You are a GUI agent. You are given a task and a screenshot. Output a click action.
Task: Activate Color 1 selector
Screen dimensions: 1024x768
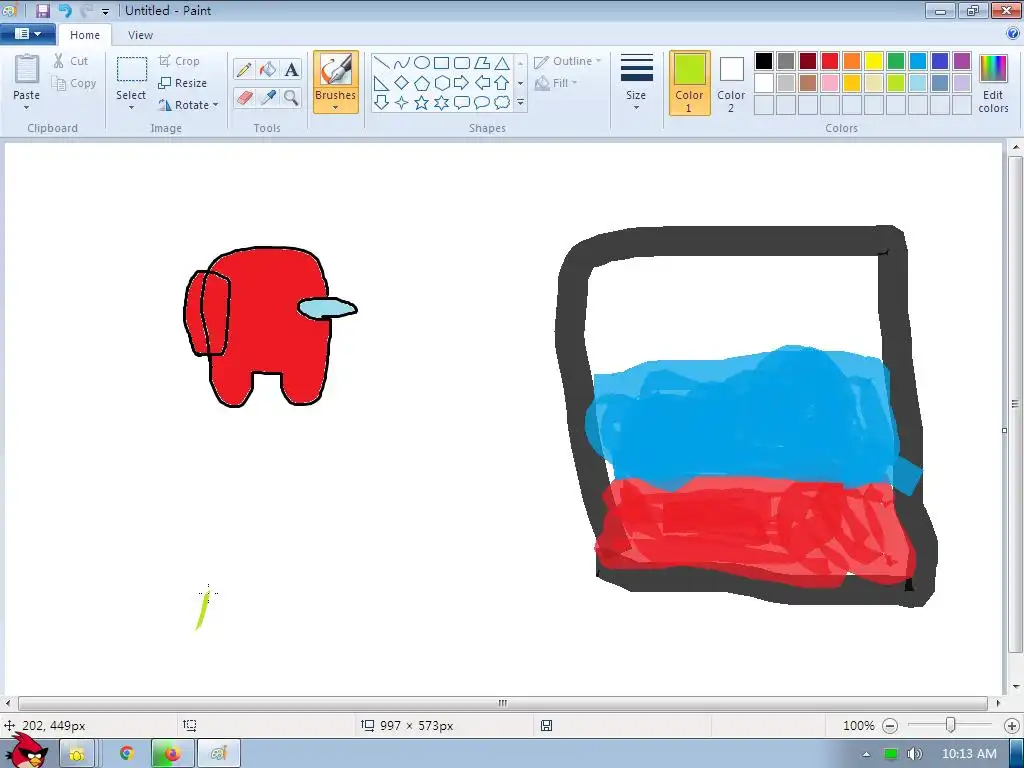click(690, 83)
